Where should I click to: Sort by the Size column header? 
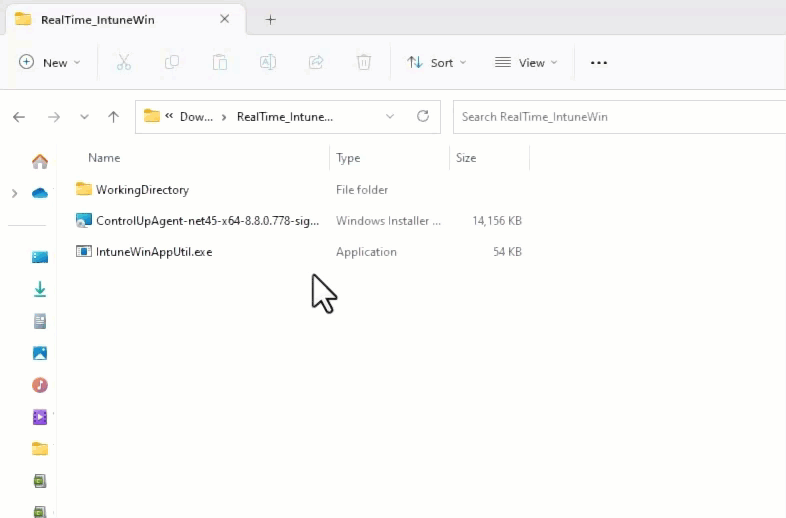click(x=466, y=158)
